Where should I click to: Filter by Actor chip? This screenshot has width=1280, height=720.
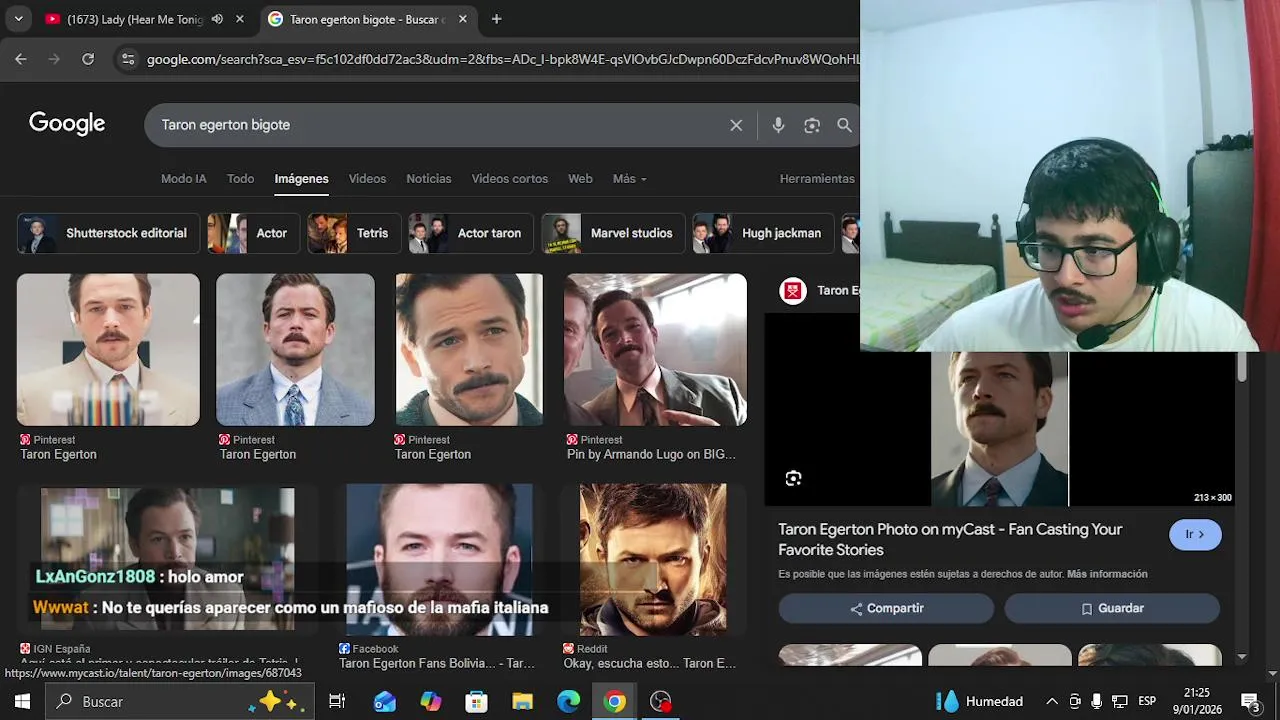[x=253, y=233]
